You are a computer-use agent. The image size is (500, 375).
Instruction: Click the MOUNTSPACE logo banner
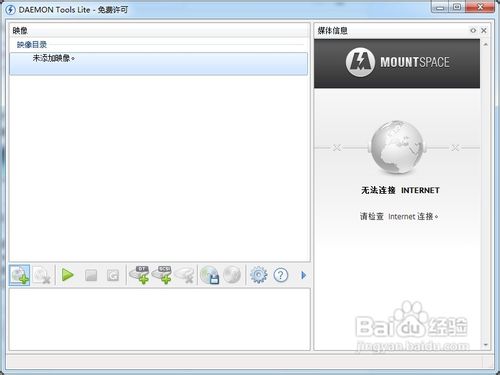(x=397, y=63)
